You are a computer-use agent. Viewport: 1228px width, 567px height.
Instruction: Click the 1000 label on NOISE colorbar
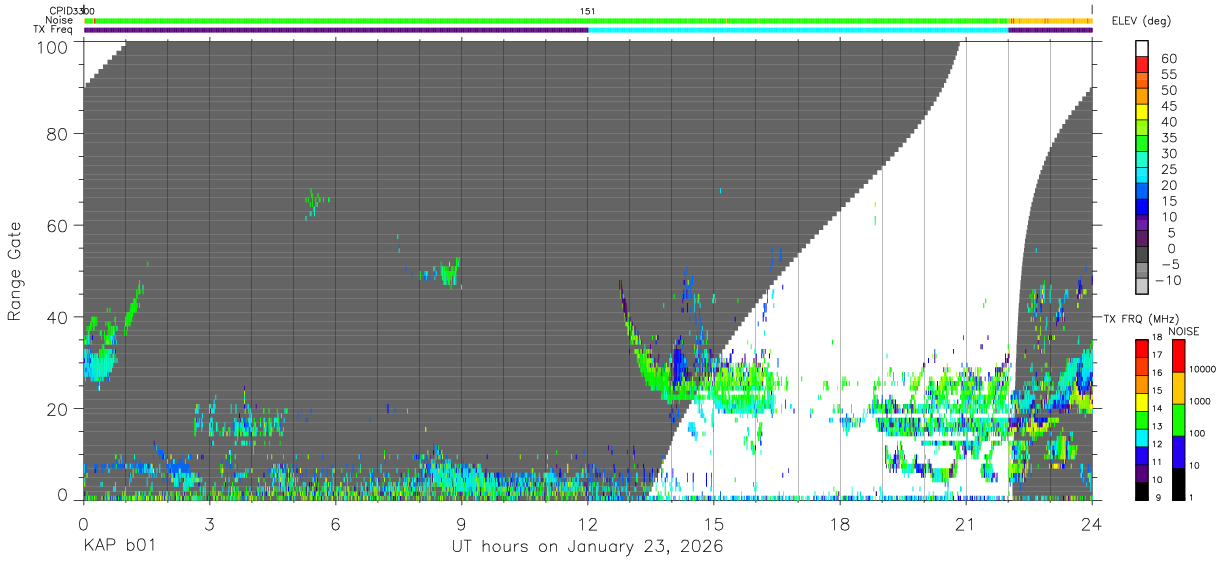click(x=1201, y=401)
